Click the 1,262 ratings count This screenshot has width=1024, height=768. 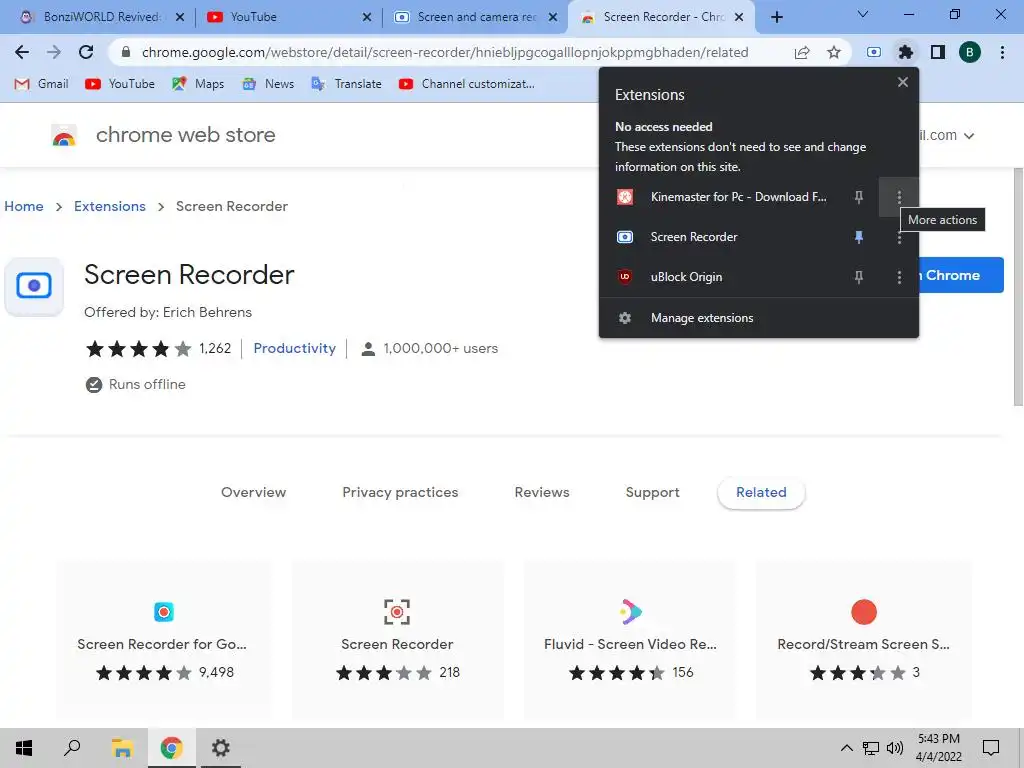[x=216, y=348]
